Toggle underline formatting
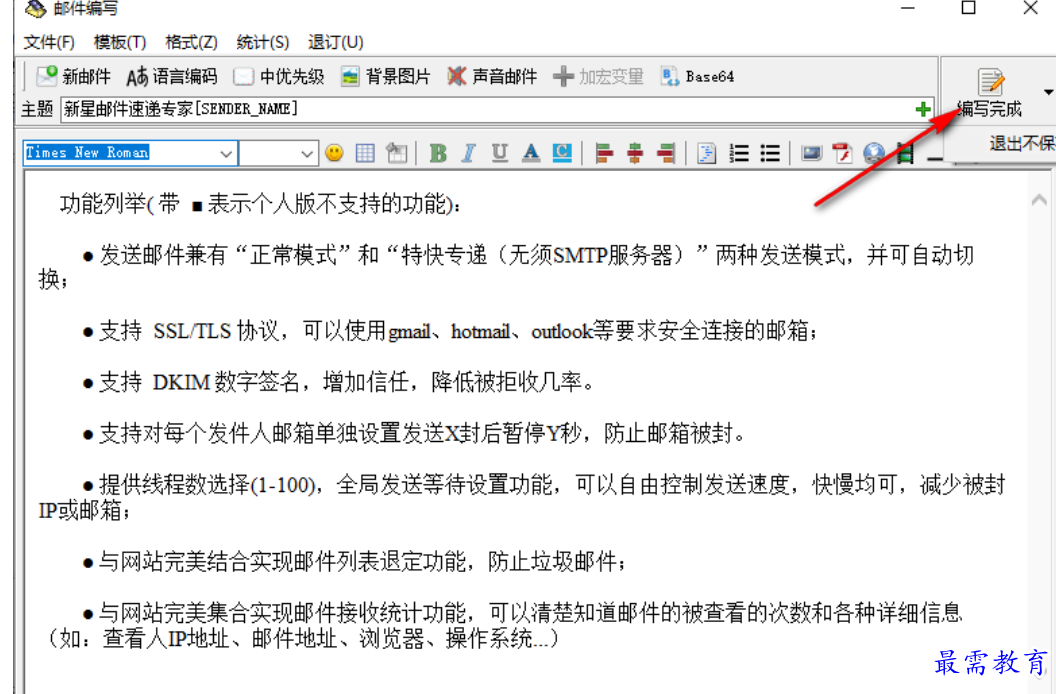The width and height of the screenshot is (1056, 694). coord(500,153)
